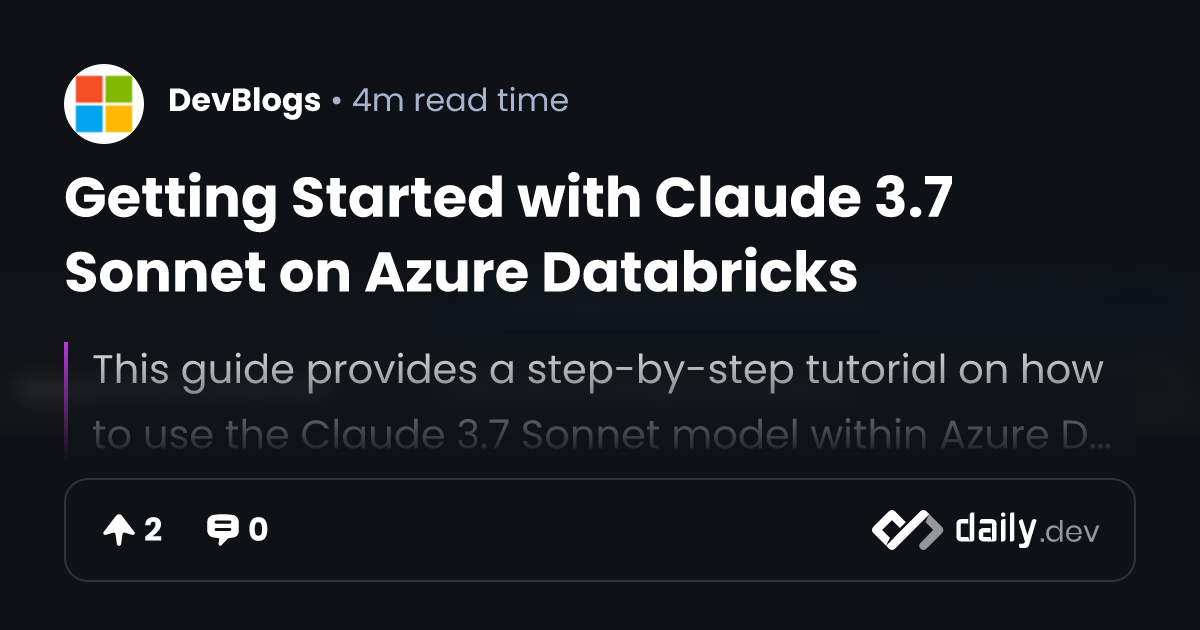The height and width of the screenshot is (630, 1200).
Task: Click the upvote count showing 2
Action: [153, 530]
